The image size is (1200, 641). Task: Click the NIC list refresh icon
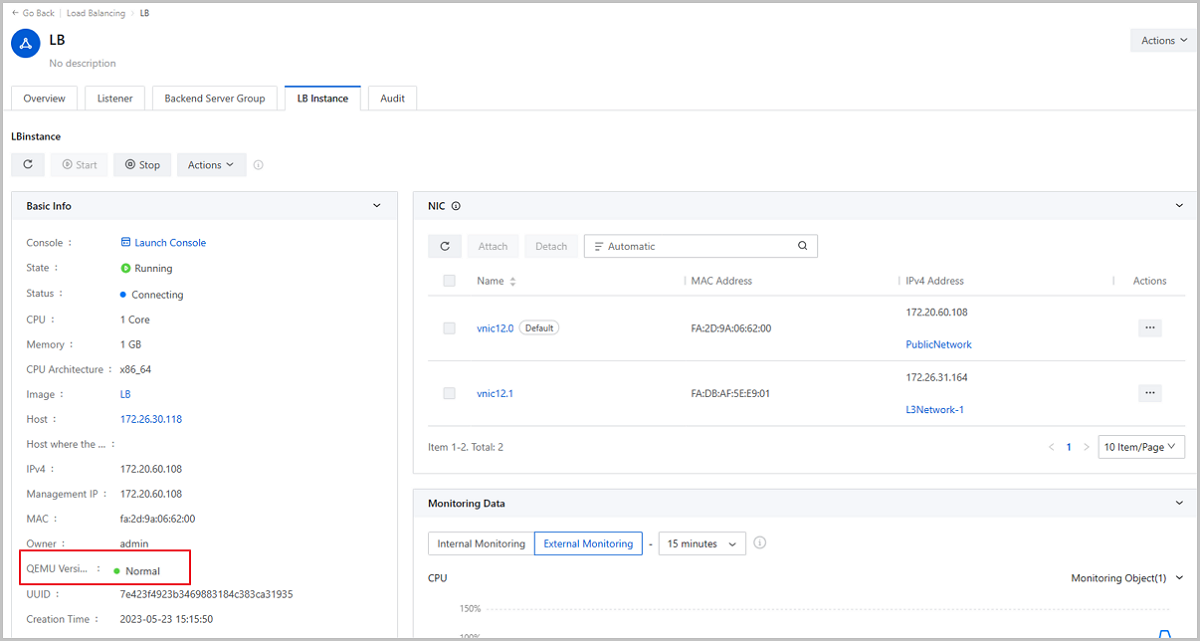pos(445,246)
